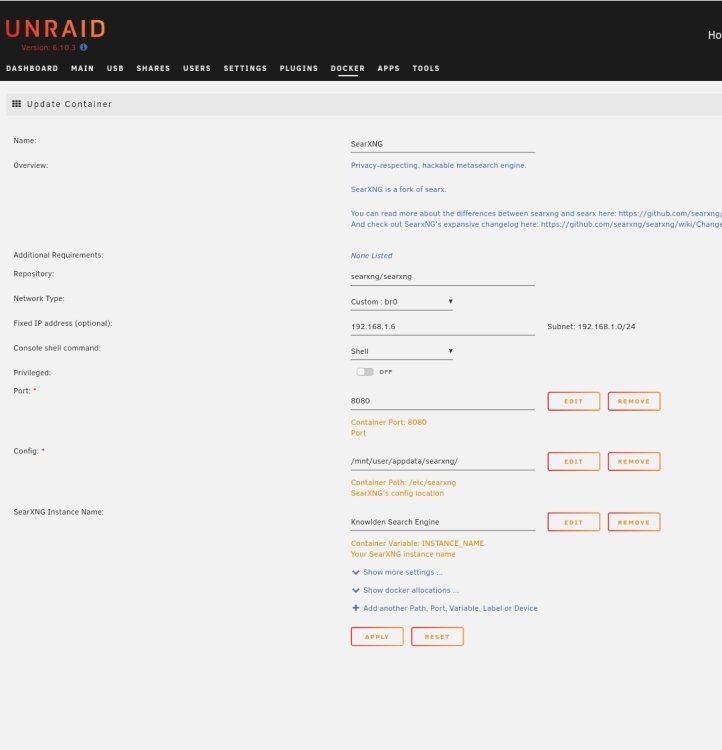Viewport: 722px width, 750px height.
Task: Click the version info icon
Action: coord(84,47)
